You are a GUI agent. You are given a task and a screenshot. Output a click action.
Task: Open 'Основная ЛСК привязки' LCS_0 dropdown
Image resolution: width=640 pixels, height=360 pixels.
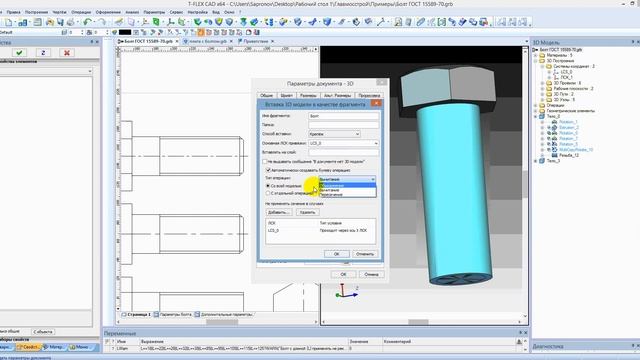coord(344,143)
